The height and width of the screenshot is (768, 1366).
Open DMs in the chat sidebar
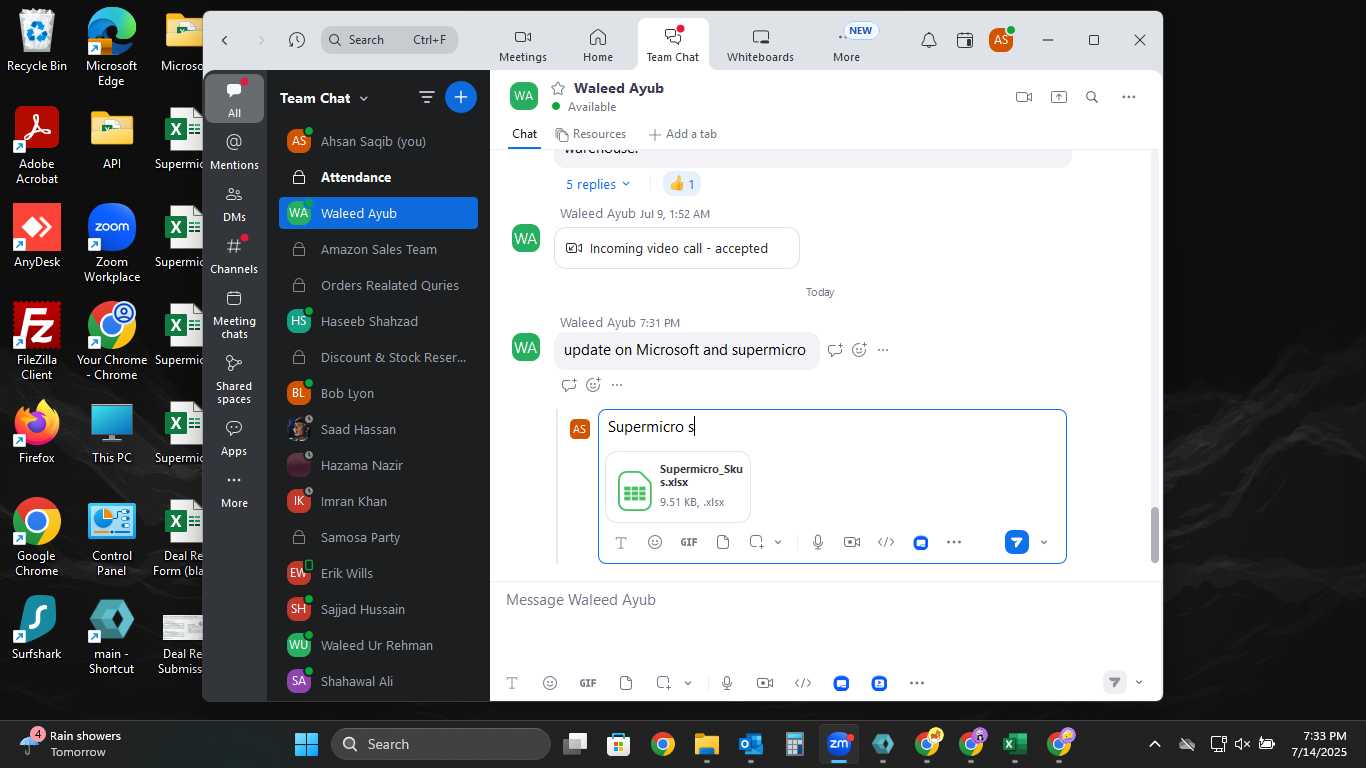(x=234, y=203)
